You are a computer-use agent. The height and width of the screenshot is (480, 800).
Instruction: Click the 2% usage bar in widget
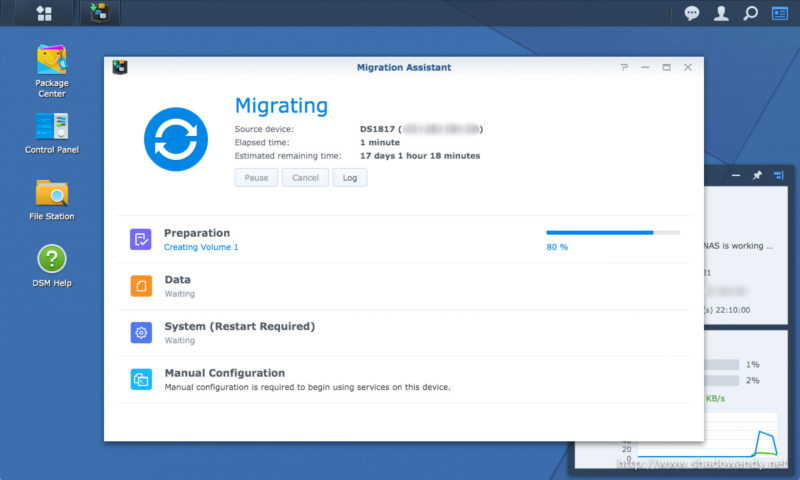721,381
